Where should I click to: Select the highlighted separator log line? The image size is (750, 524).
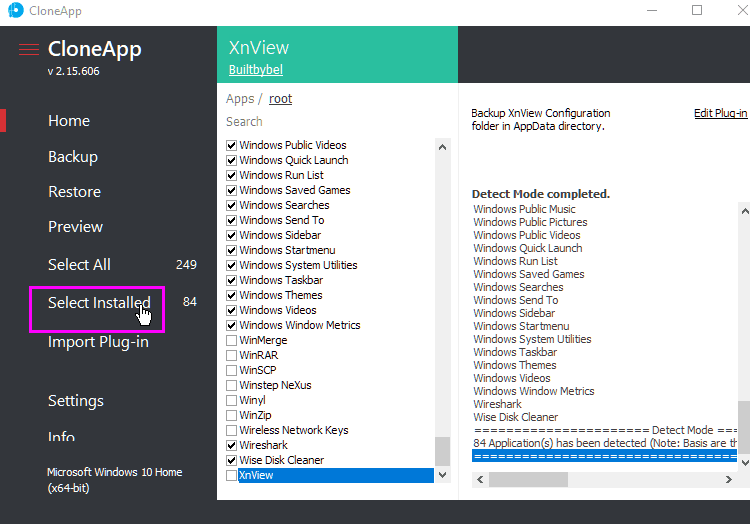[605, 456]
